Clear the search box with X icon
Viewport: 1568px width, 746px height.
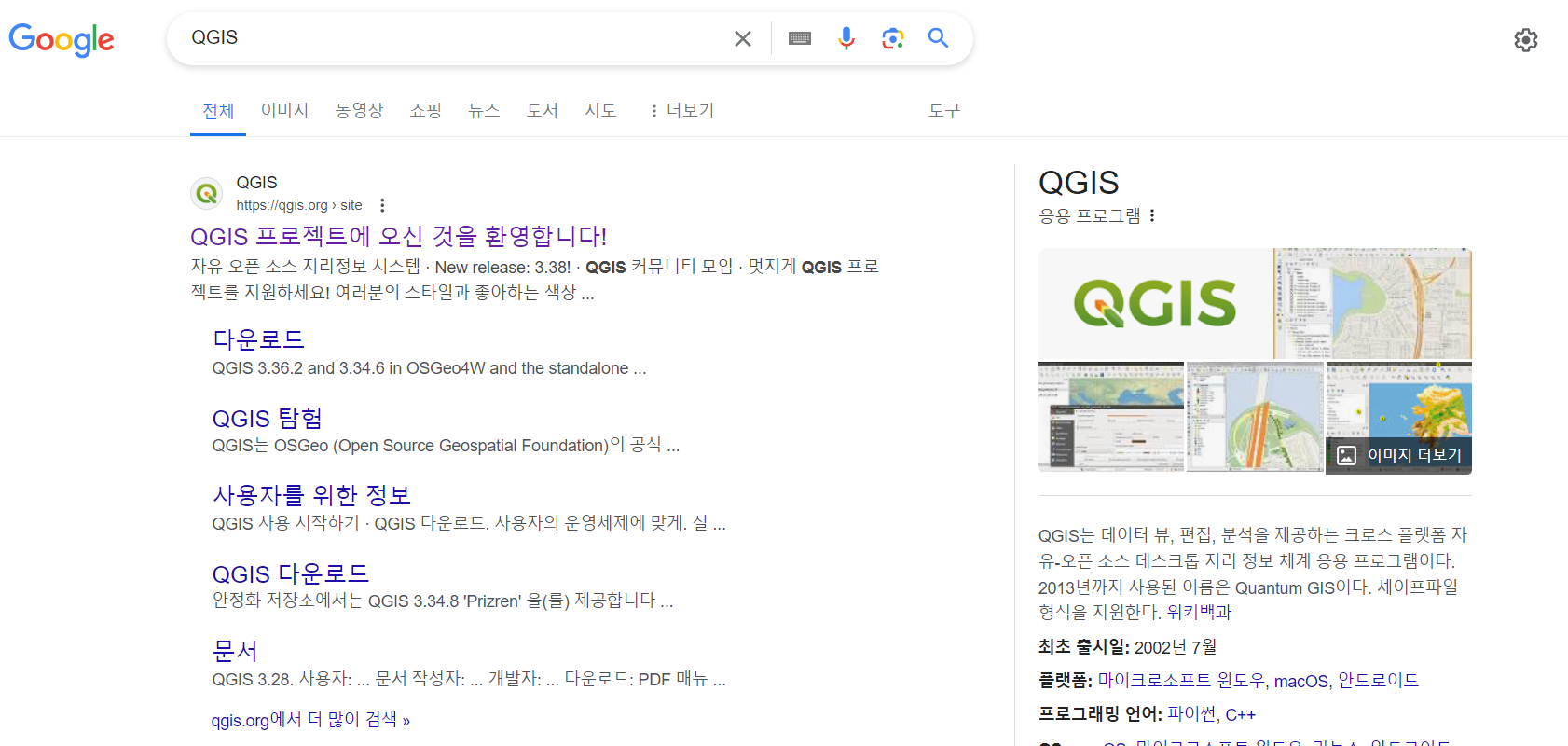tap(743, 38)
